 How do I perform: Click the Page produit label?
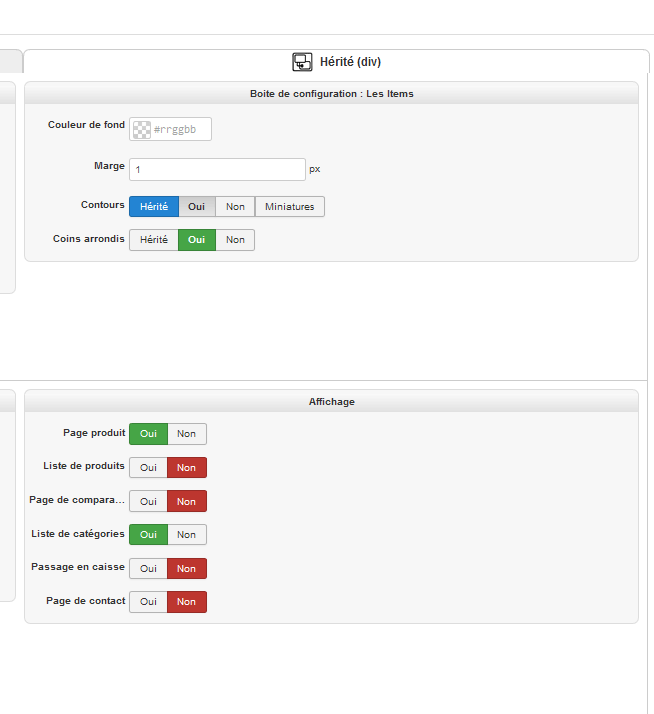coord(94,433)
